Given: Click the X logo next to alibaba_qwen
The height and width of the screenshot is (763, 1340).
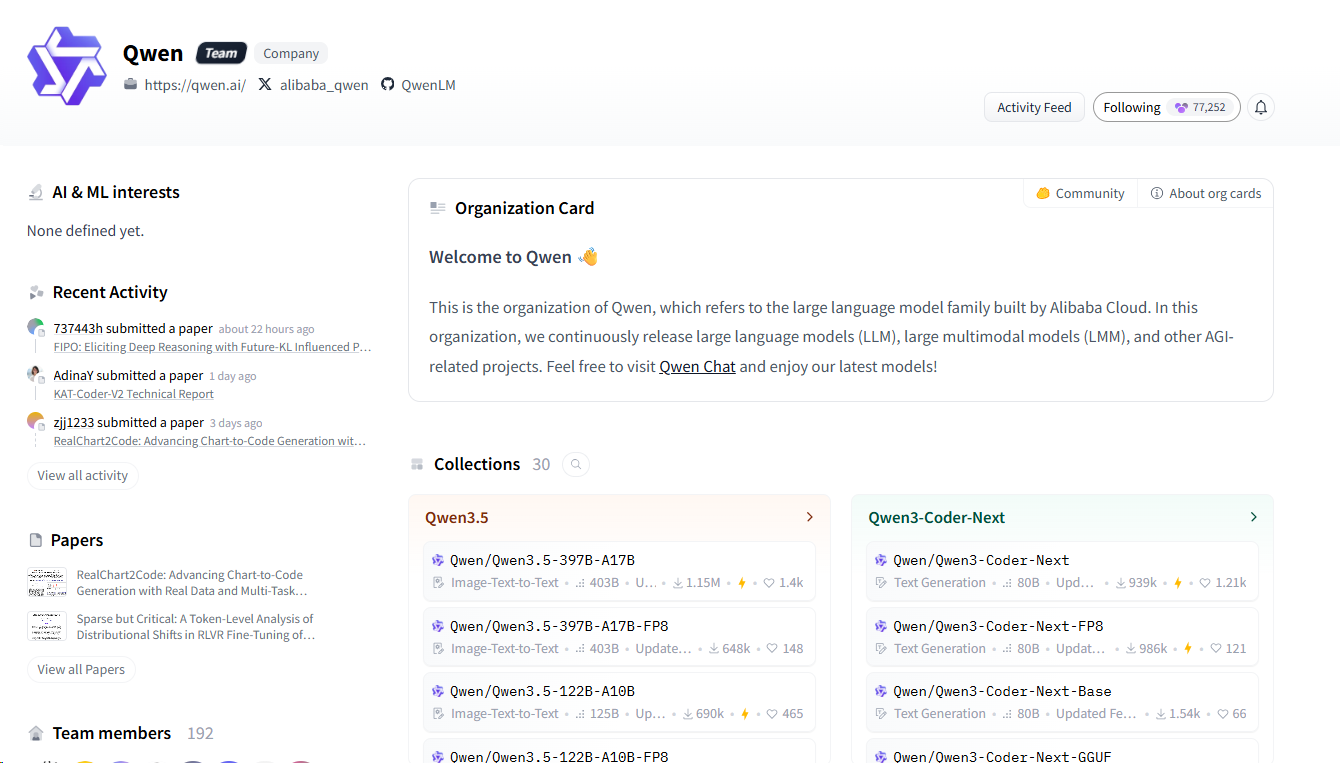Looking at the screenshot, I should (265, 85).
